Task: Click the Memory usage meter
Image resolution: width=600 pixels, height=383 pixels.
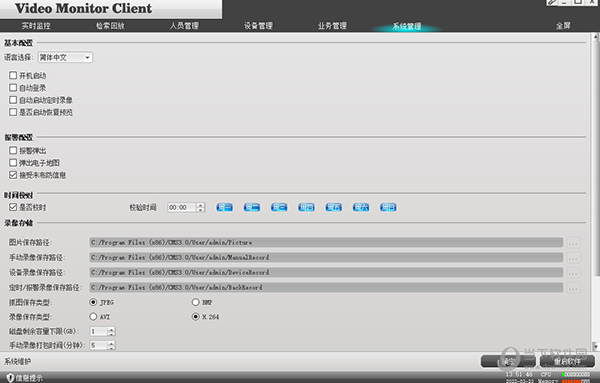Action: pyautogui.click(x=576, y=381)
